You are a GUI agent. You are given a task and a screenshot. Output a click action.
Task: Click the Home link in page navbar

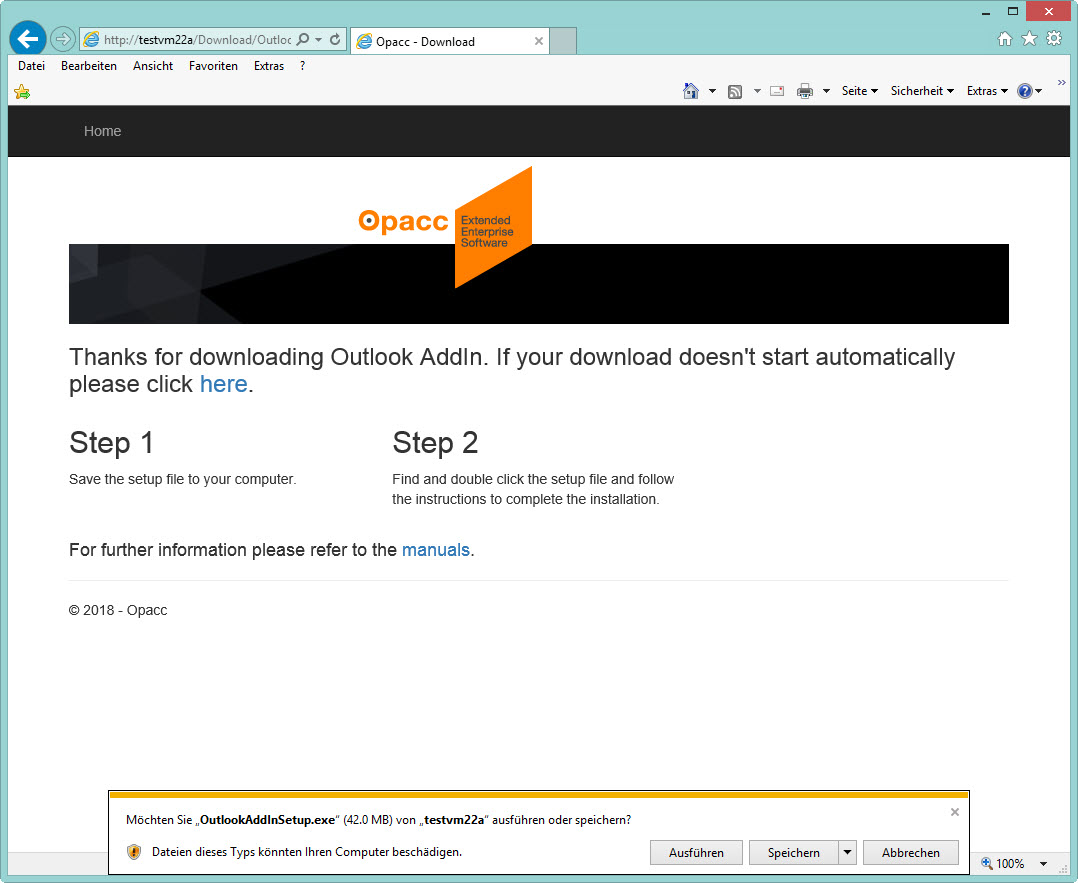pos(102,131)
